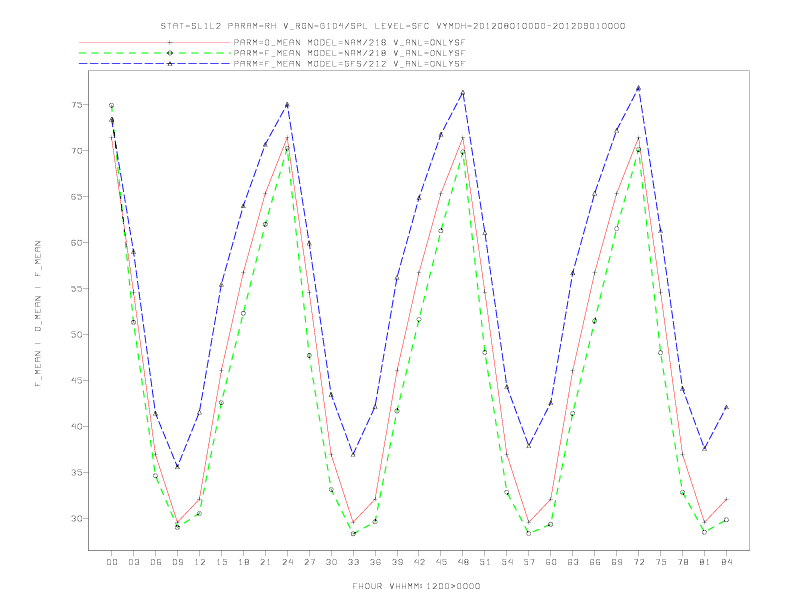Click x-axis hour label 81
The width and height of the screenshot is (792, 612).
pos(705,562)
